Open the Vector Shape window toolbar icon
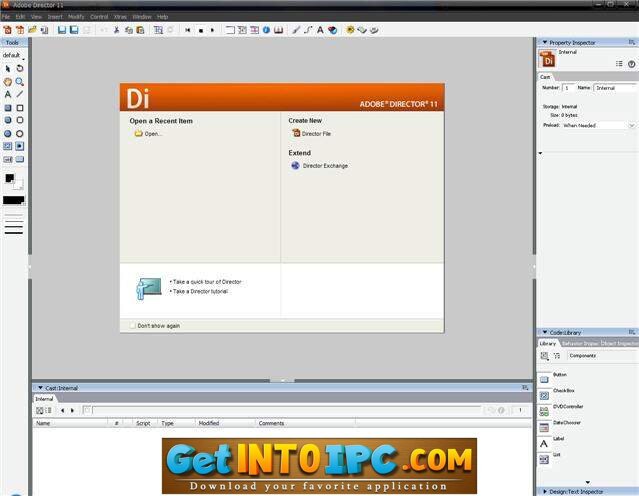This screenshot has width=639, height=496. coord(308,30)
